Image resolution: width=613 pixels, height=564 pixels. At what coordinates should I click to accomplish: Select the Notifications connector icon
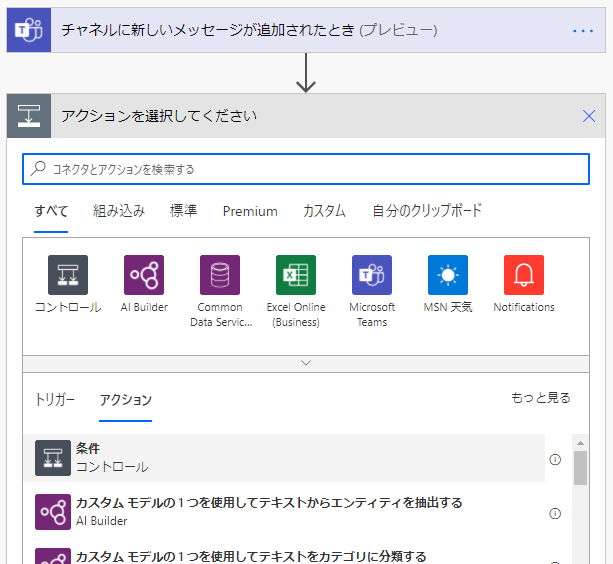pos(524,275)
